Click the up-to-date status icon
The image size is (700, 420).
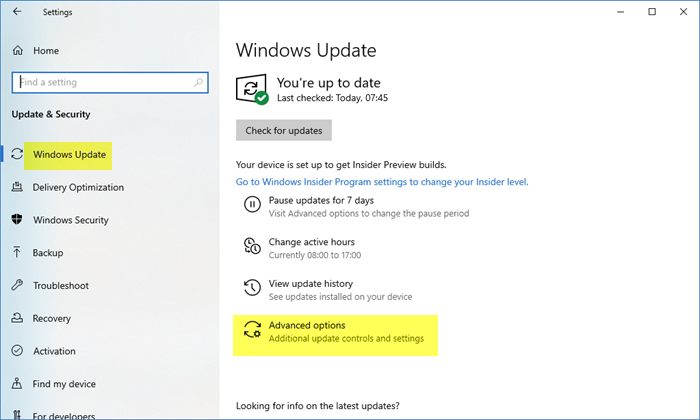[x=252, y=89]
